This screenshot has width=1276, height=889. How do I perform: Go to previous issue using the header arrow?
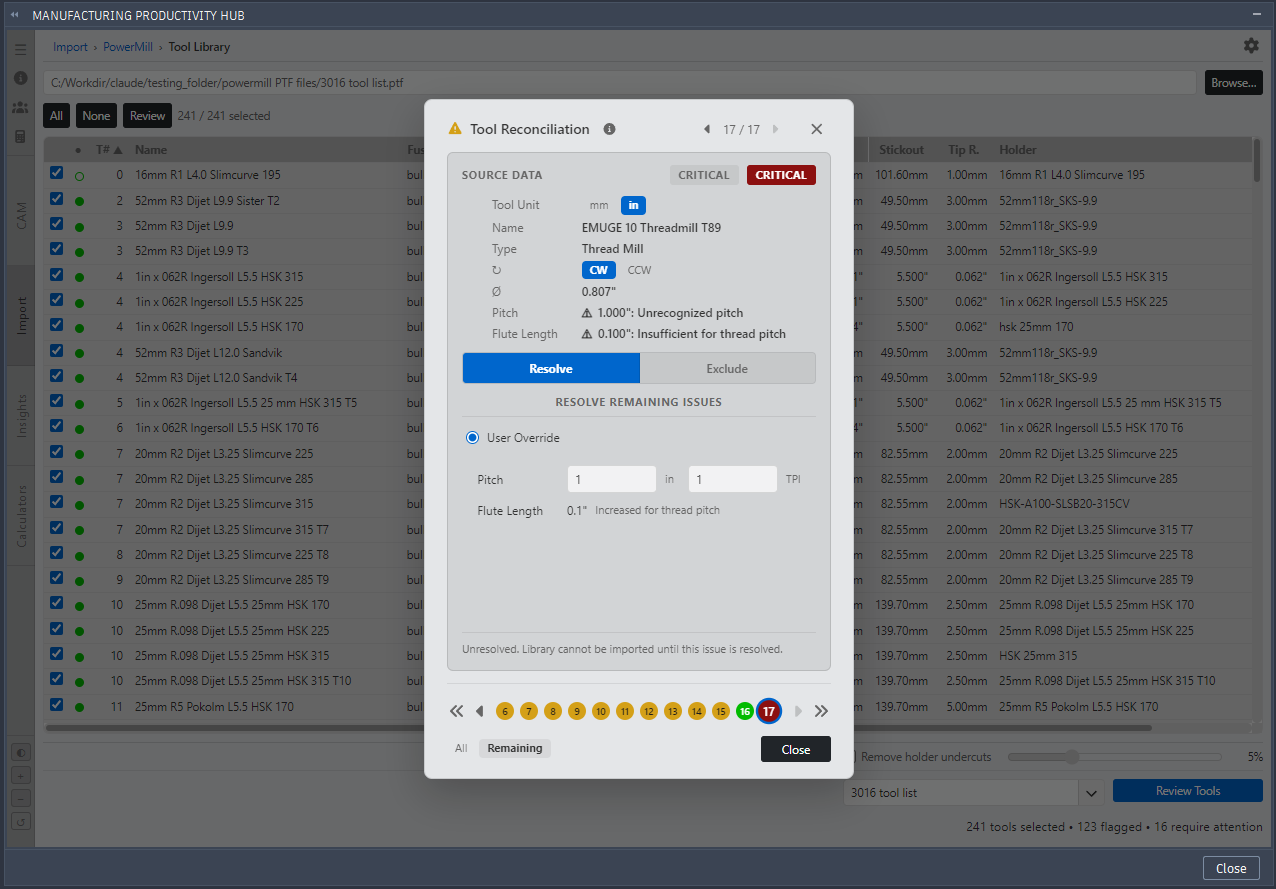click(707, 129)
